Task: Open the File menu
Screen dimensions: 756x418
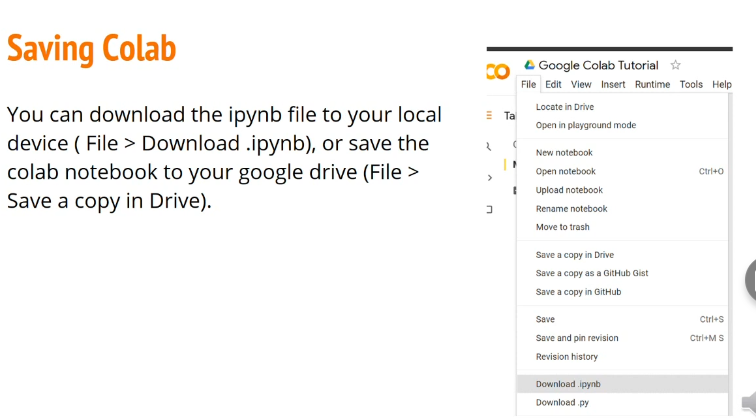Action: [x=528, y=84]
